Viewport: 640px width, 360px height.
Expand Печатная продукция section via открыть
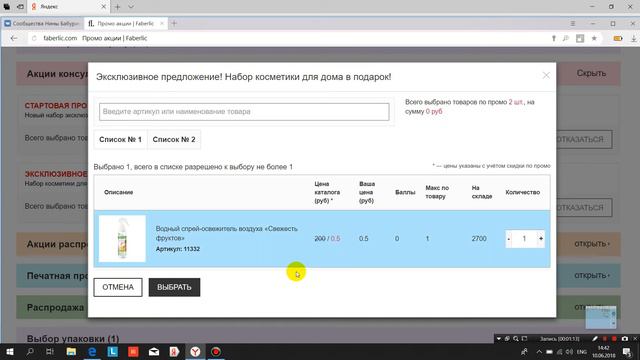coord(592,276)
